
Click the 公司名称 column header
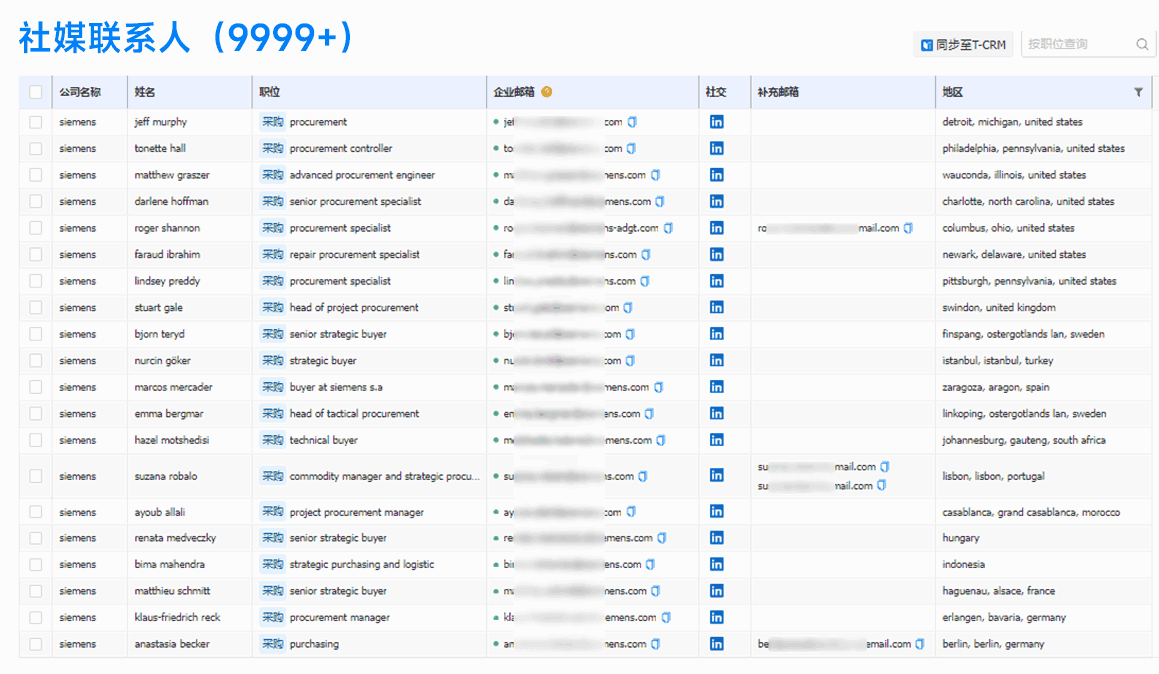pos(79,92)
